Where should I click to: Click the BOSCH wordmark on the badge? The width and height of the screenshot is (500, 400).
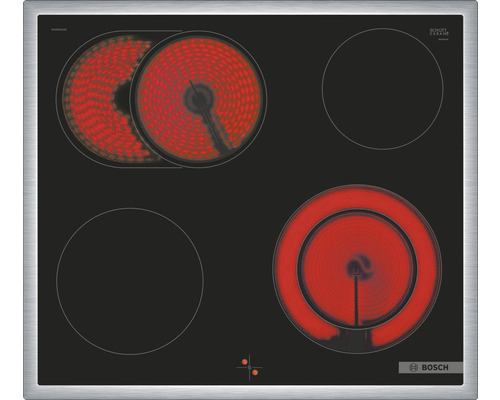coord(435,368)
